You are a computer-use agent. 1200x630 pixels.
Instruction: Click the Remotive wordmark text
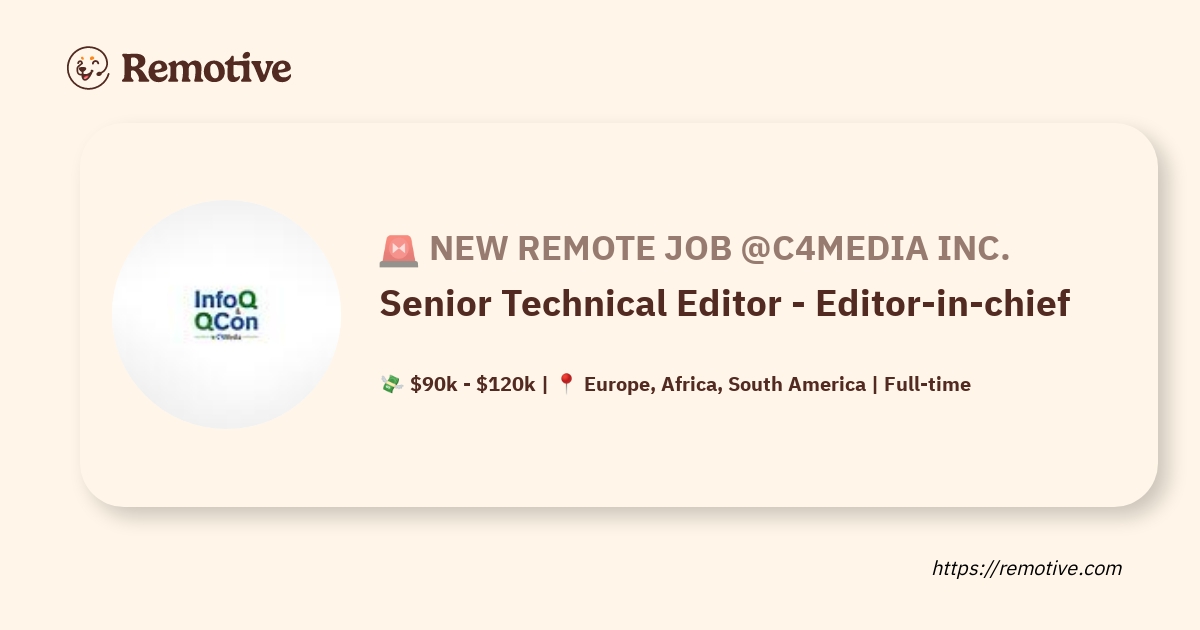click(x=206, y=68)
